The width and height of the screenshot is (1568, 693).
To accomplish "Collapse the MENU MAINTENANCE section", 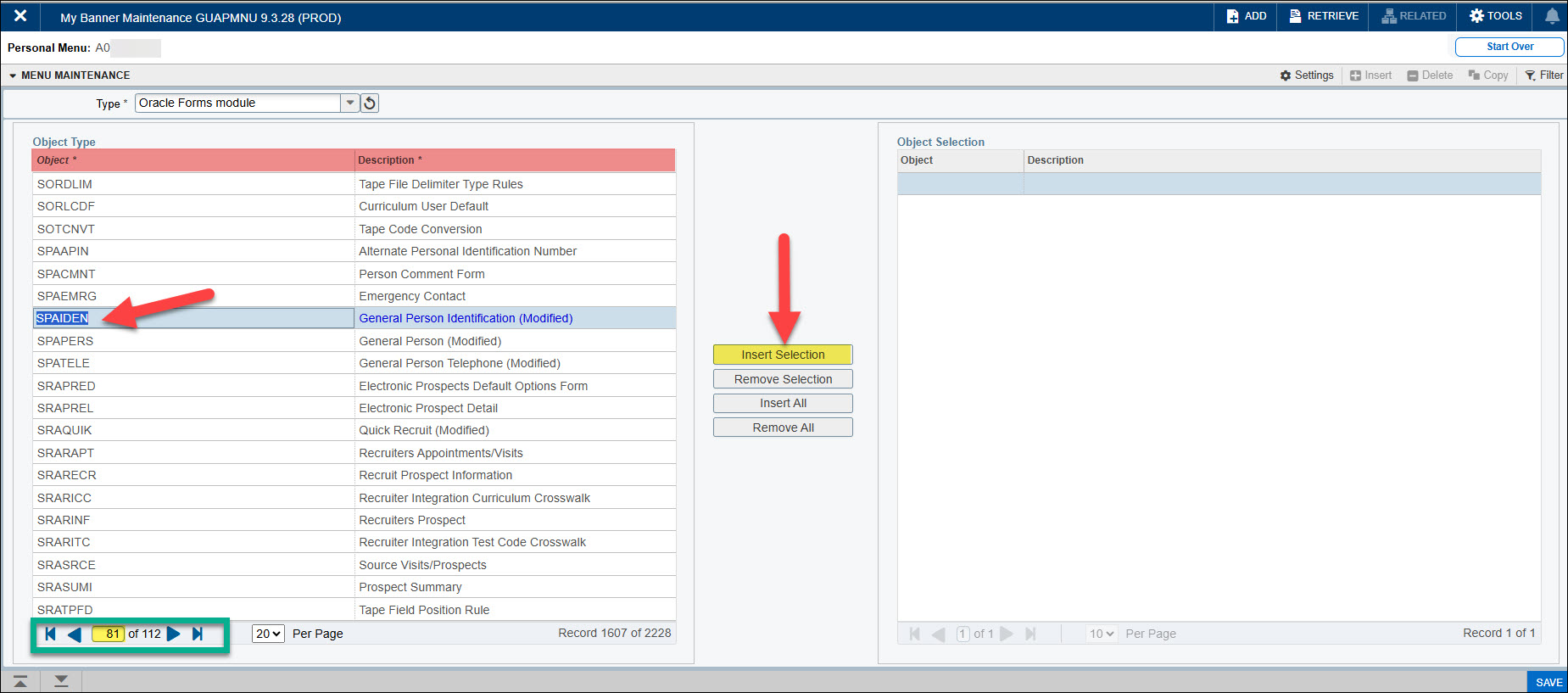I will click(x=13, y=75).
